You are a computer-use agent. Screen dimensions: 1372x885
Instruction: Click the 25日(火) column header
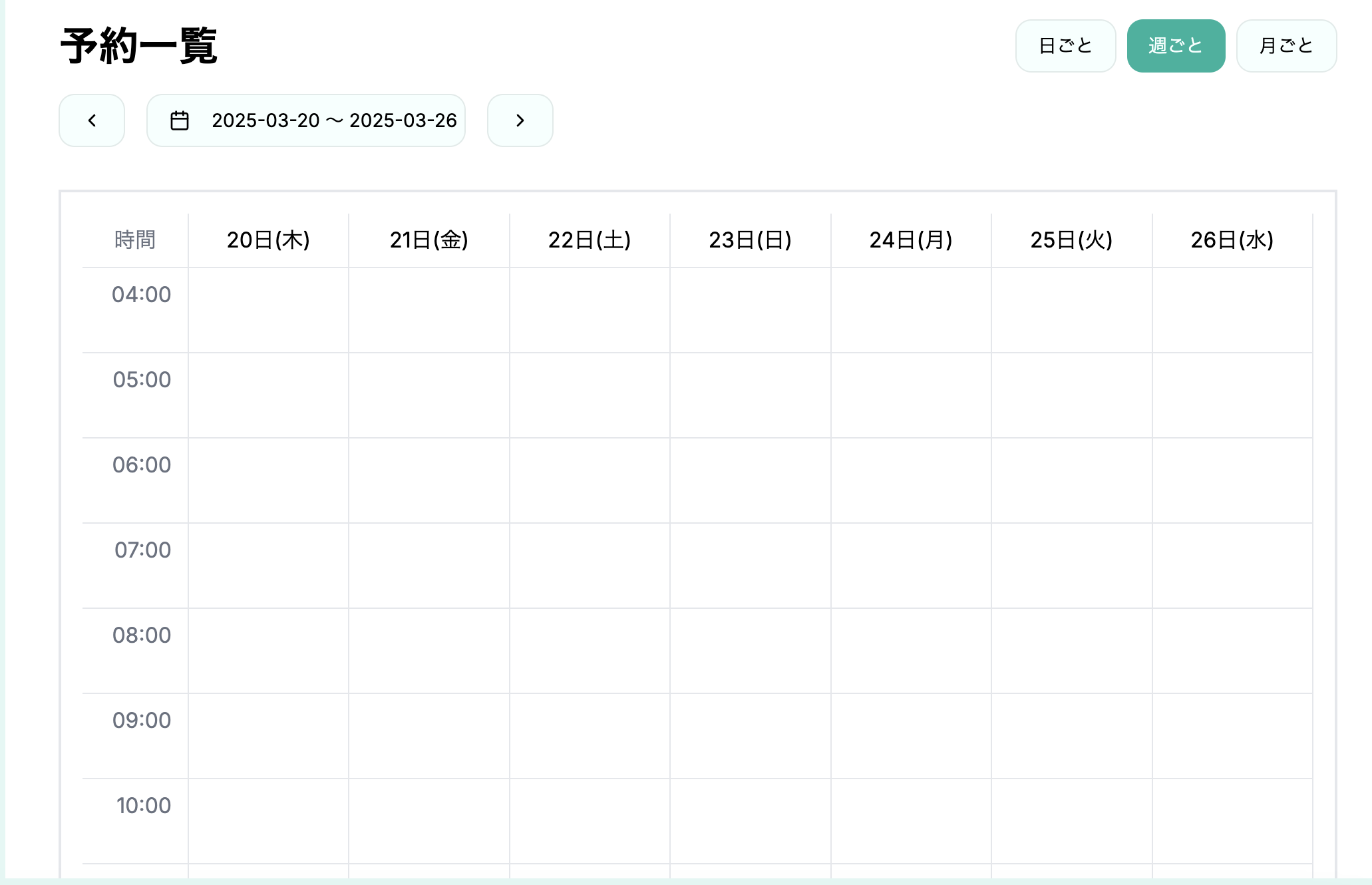pos(1071,240)
